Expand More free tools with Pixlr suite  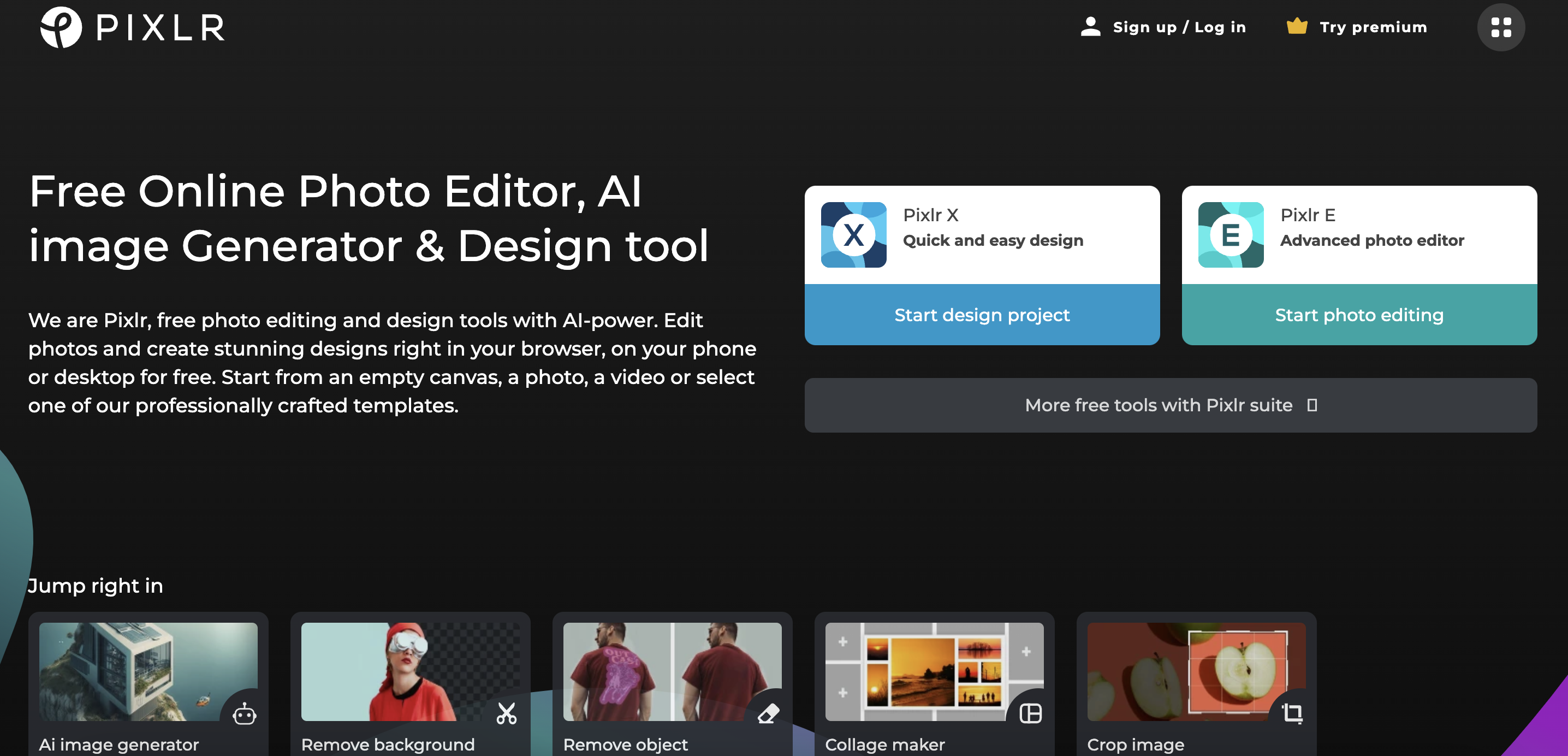[1171, 405]
